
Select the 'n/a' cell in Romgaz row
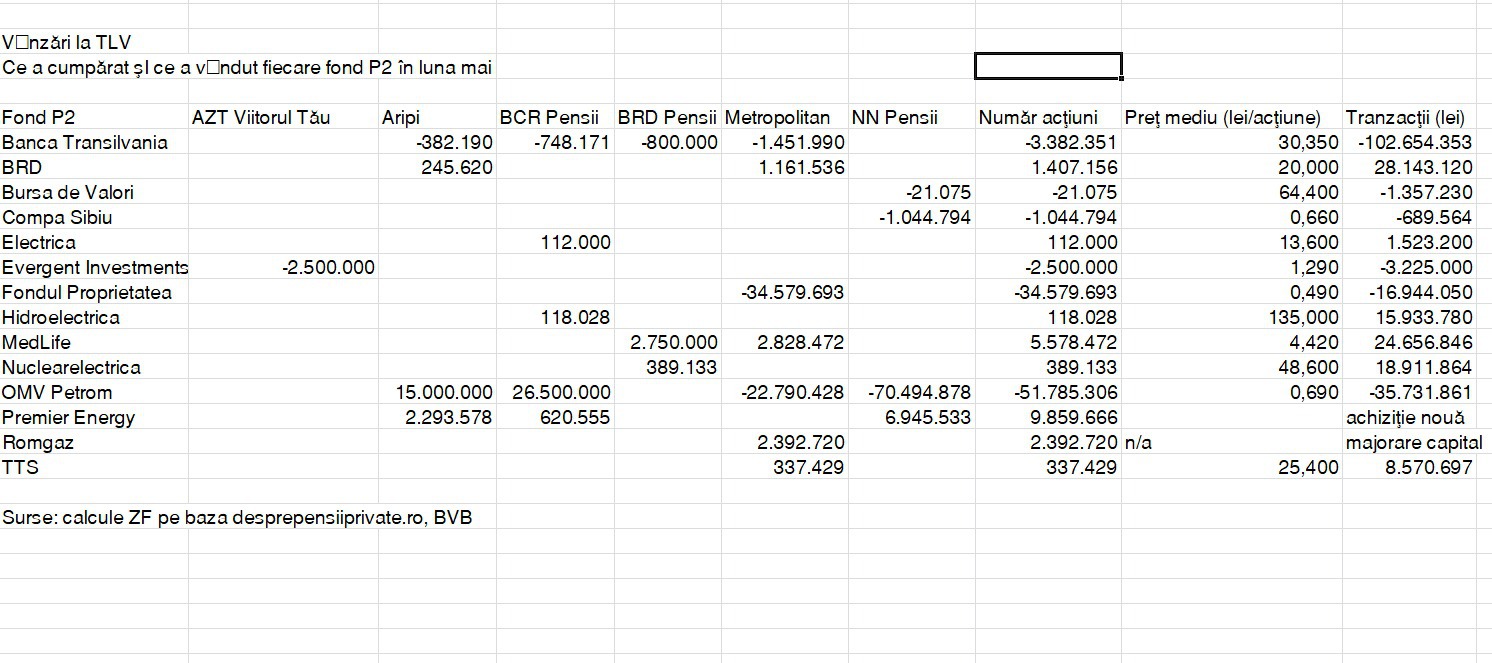[1138, 442]
